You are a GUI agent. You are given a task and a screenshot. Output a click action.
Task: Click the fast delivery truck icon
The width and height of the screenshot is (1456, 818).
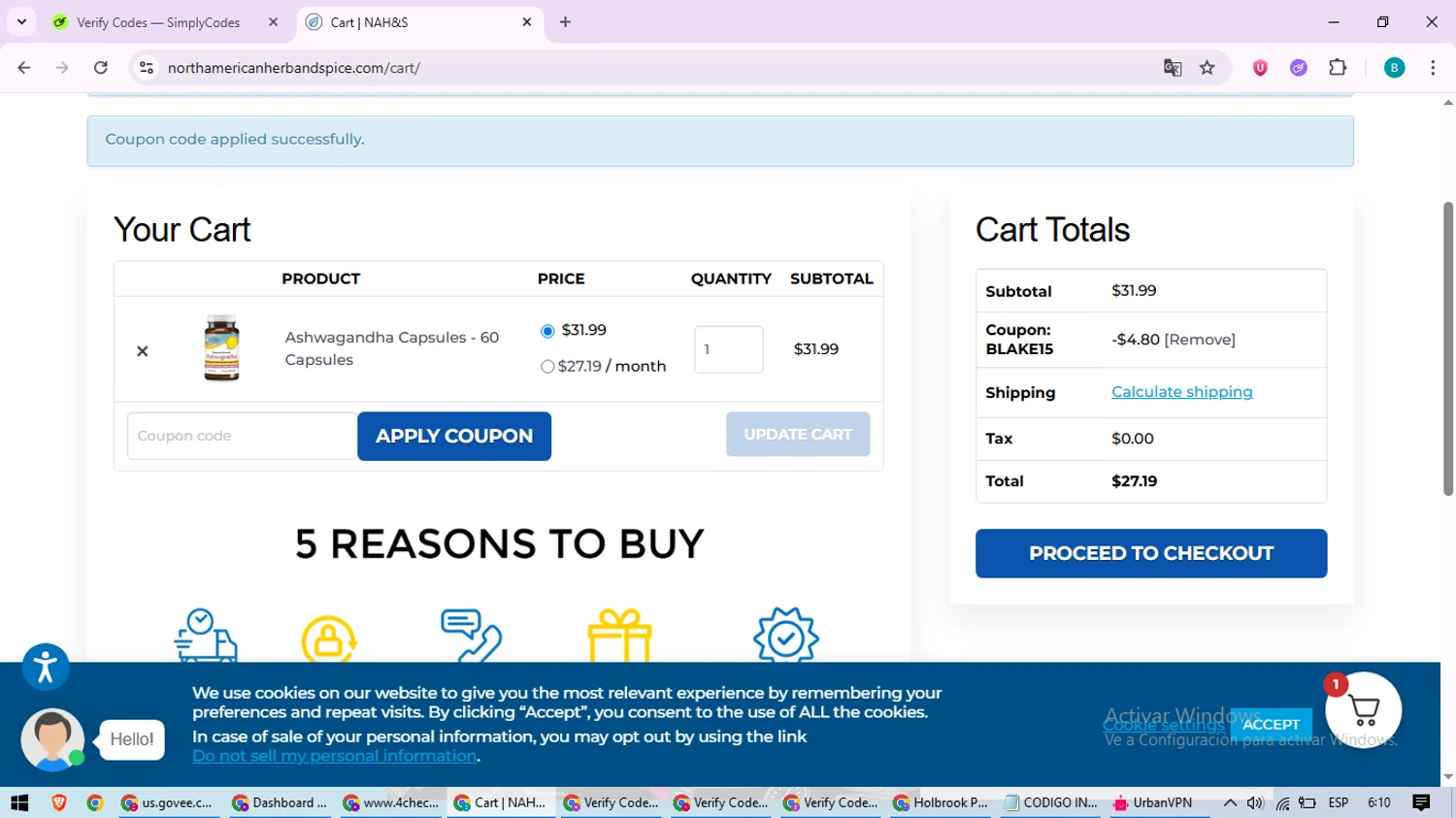pos(206,636)
